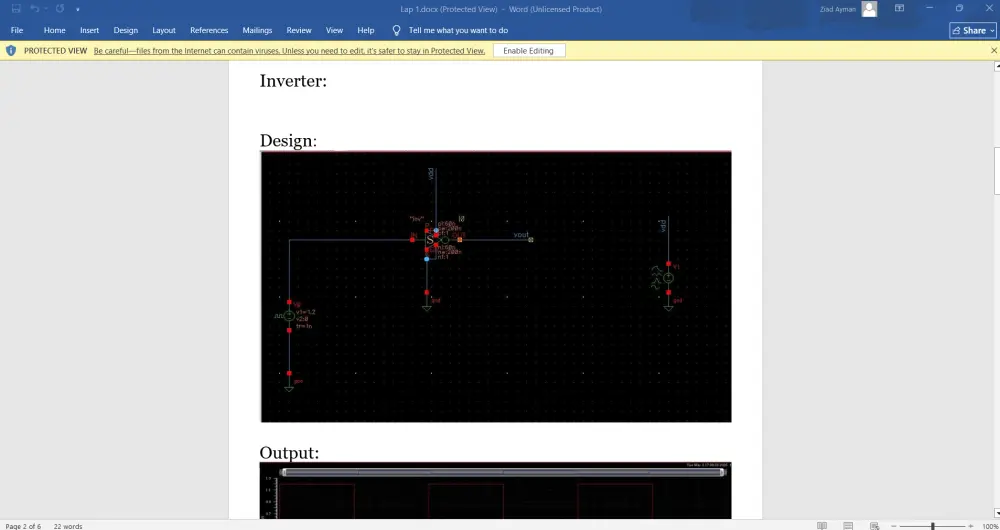Click the Protected View warning message link
The image size is (1000, 530).
pyautogui.click(x=289, y=50)
